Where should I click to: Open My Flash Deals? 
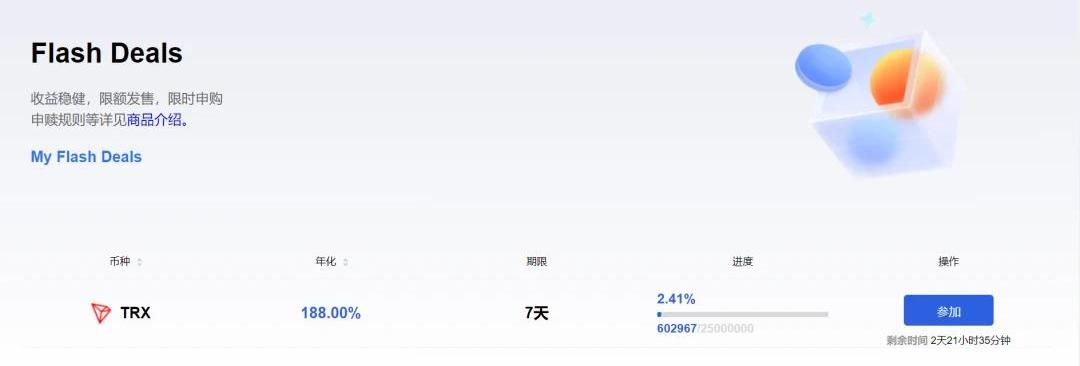86,156
